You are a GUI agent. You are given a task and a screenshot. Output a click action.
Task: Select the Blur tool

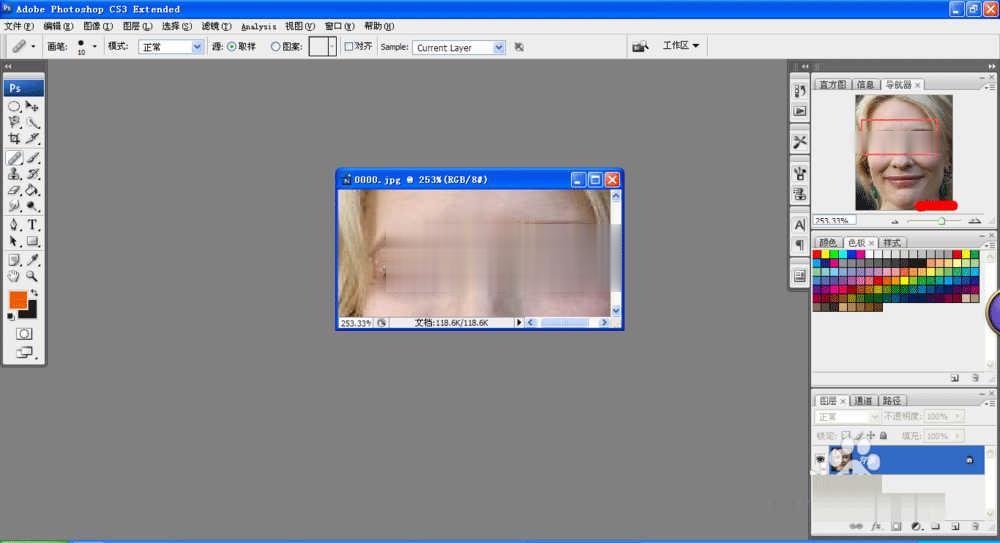(14, 206)
